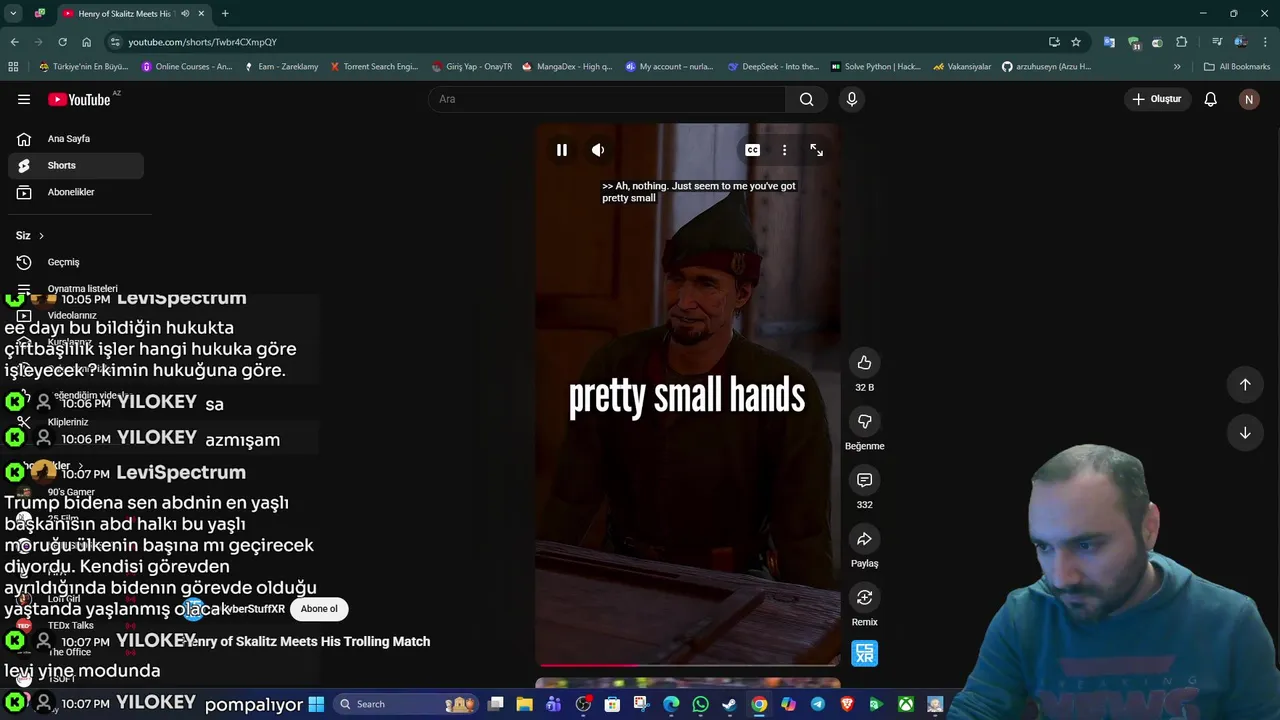1280x720 pixels.
Task: Open the All Bookmarks folder
Action: [x=1237, y=67]
